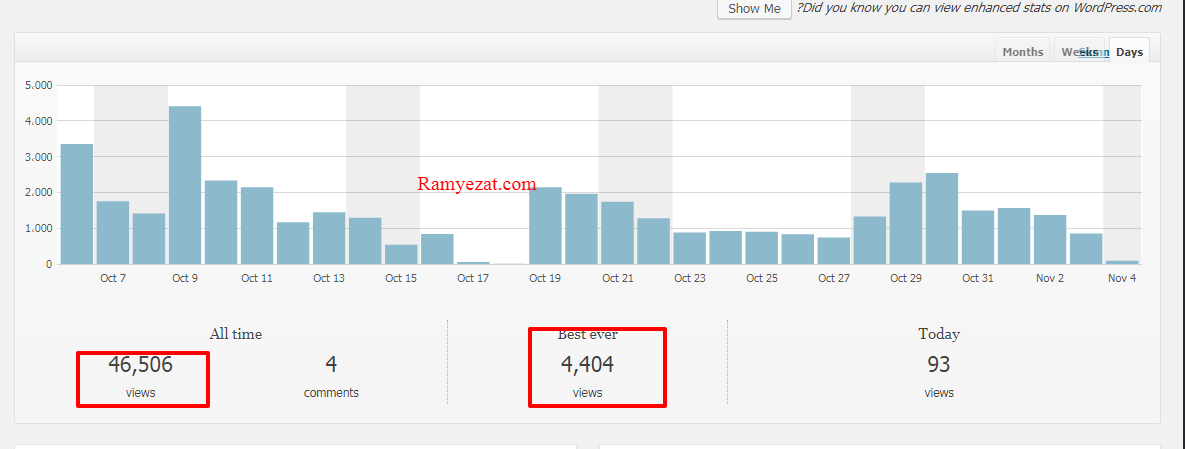
Task: Select the Oct 25 bar
Action: click(761, 248)
